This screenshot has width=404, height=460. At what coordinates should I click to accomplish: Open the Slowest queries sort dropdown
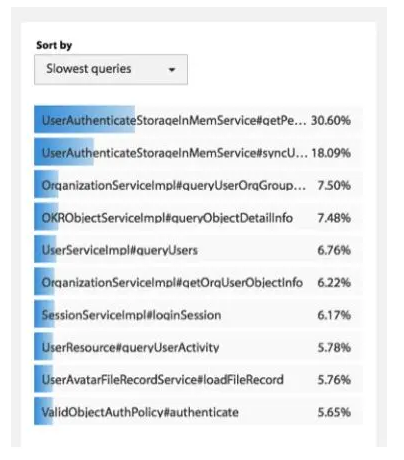point(111,69)
